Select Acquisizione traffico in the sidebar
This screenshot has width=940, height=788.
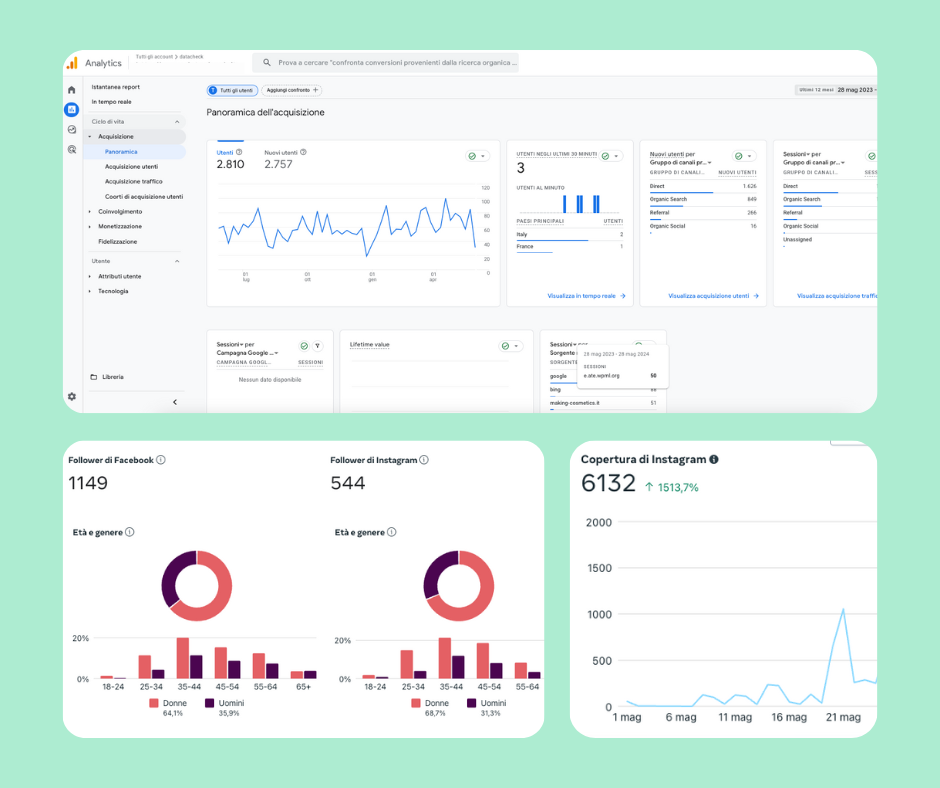(x=133, y=181)
